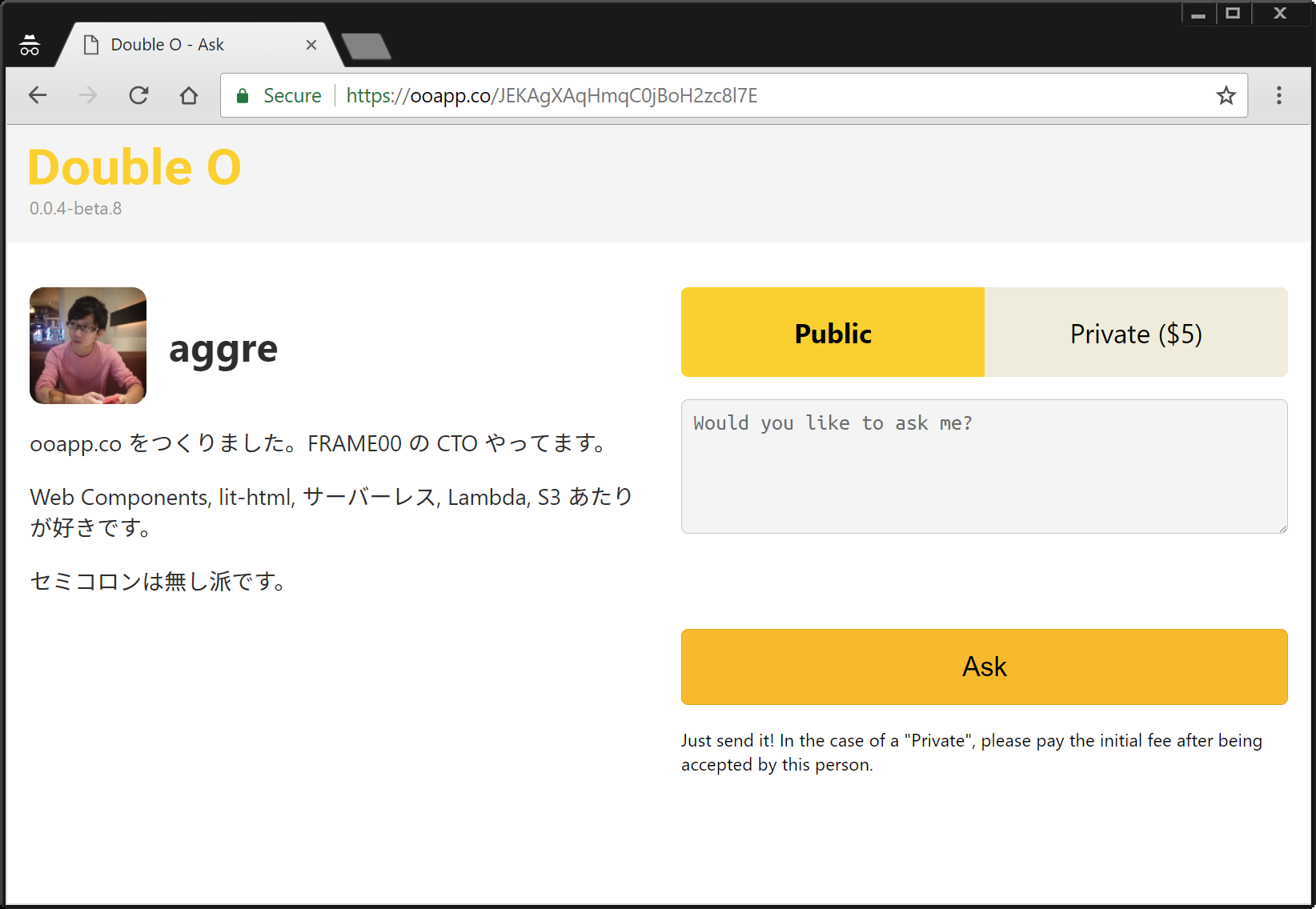This screenshot has height=909, width=1316.
Task: Reload the current page
Action: (x=138, y=96)
